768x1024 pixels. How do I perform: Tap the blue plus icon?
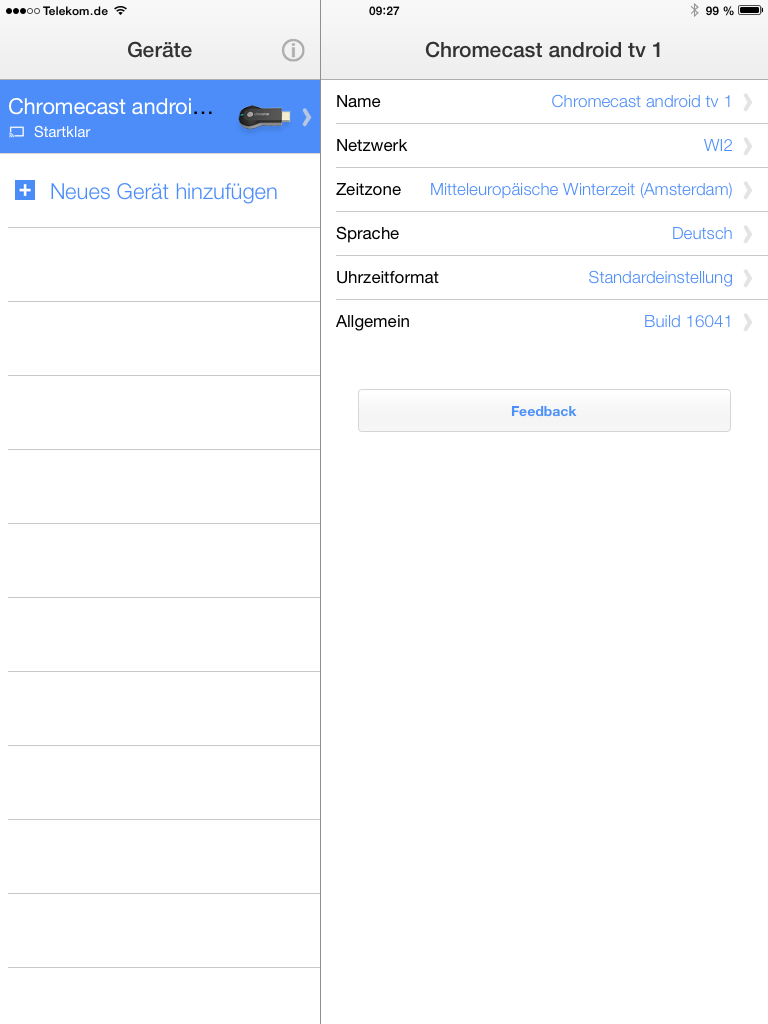(25, 190)
